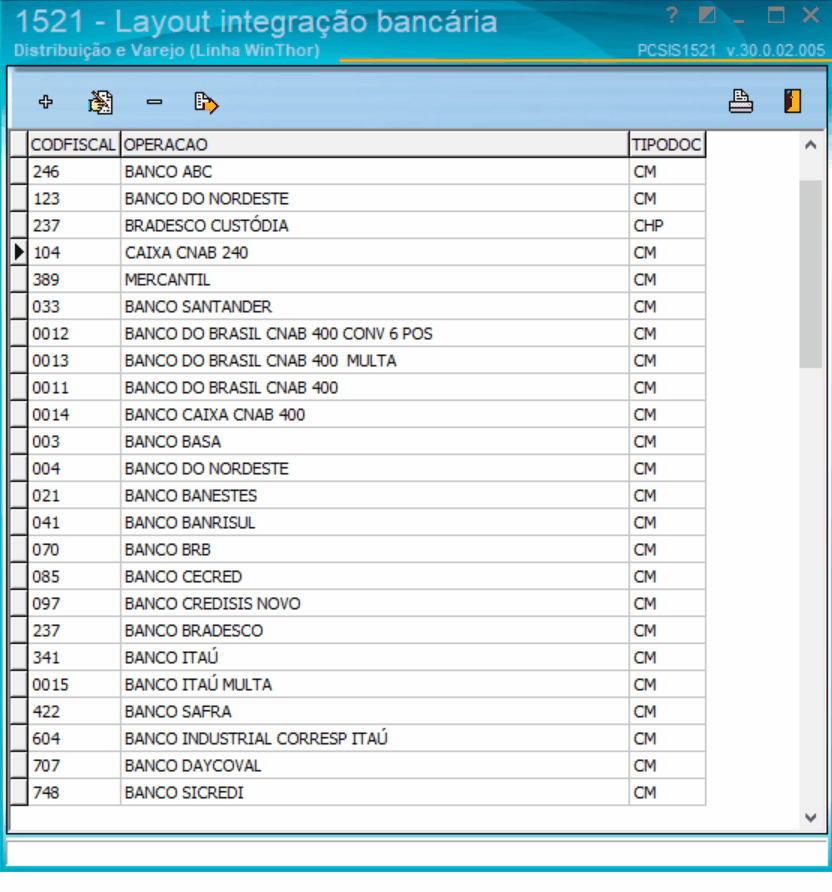Click the scrollbar up arrow
Image resolution: width=832 pixels, height=892 pixels.
811,145
